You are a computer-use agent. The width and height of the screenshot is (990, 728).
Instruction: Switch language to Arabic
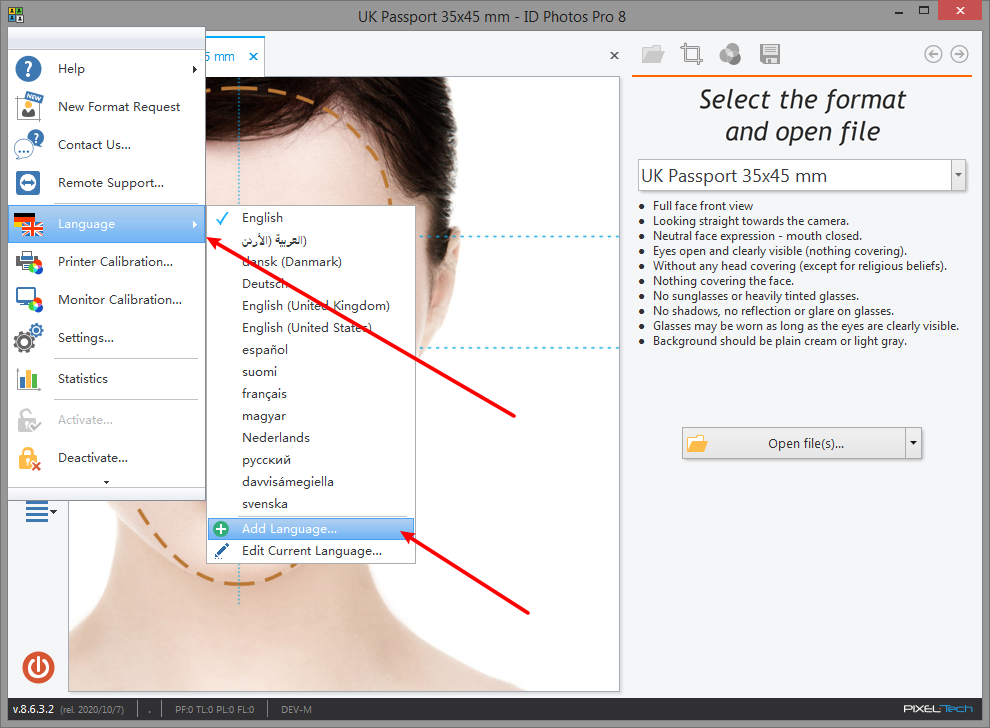pyautogui.click(x=311, y=240)
